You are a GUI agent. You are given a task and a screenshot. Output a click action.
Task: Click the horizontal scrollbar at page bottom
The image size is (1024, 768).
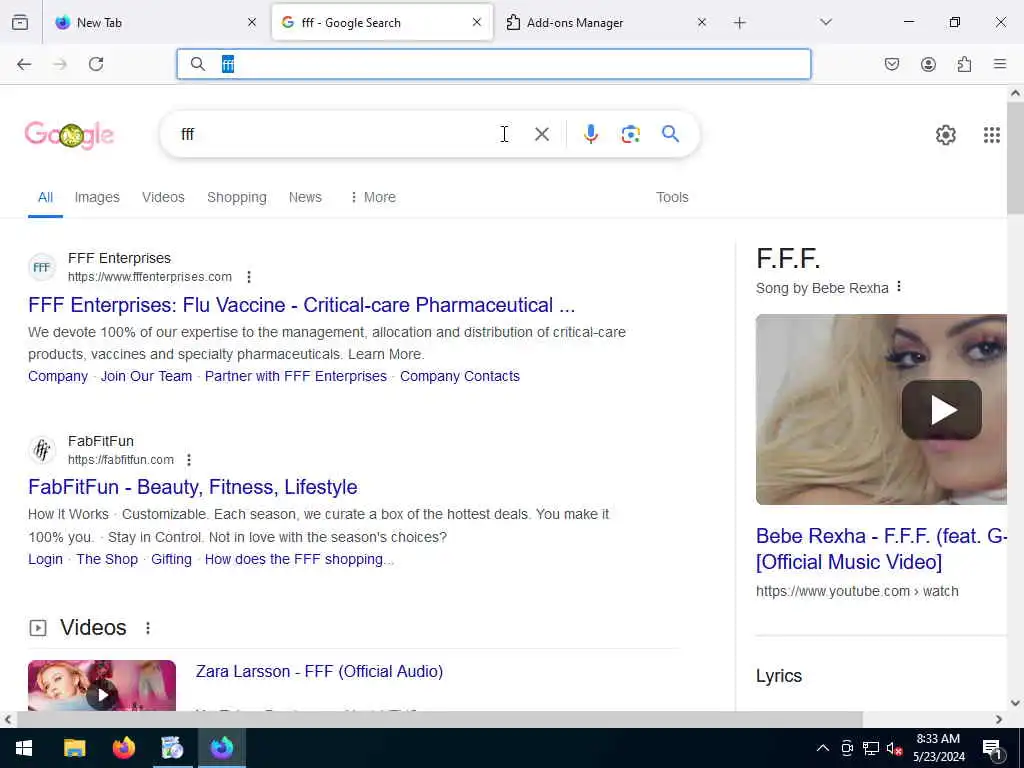click(x=439, y=719)
